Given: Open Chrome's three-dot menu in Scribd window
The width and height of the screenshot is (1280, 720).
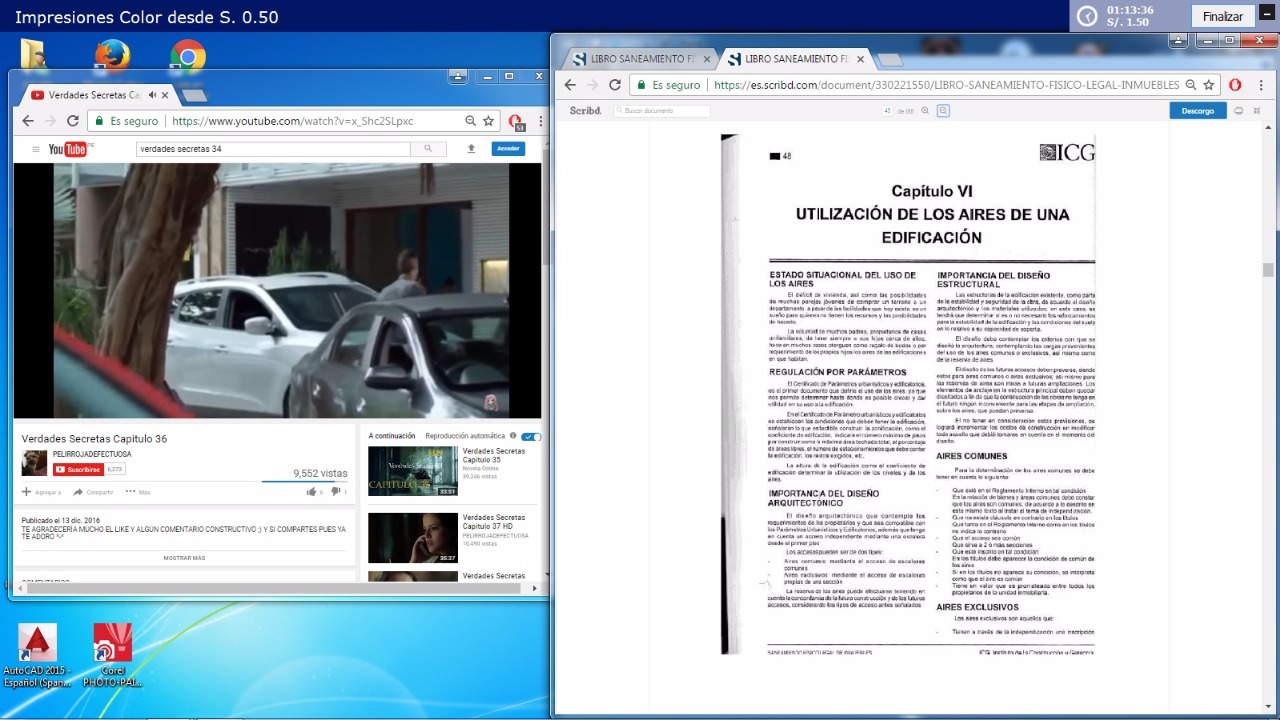Looking at the screenshot, I should click(x=1261, y=85).
